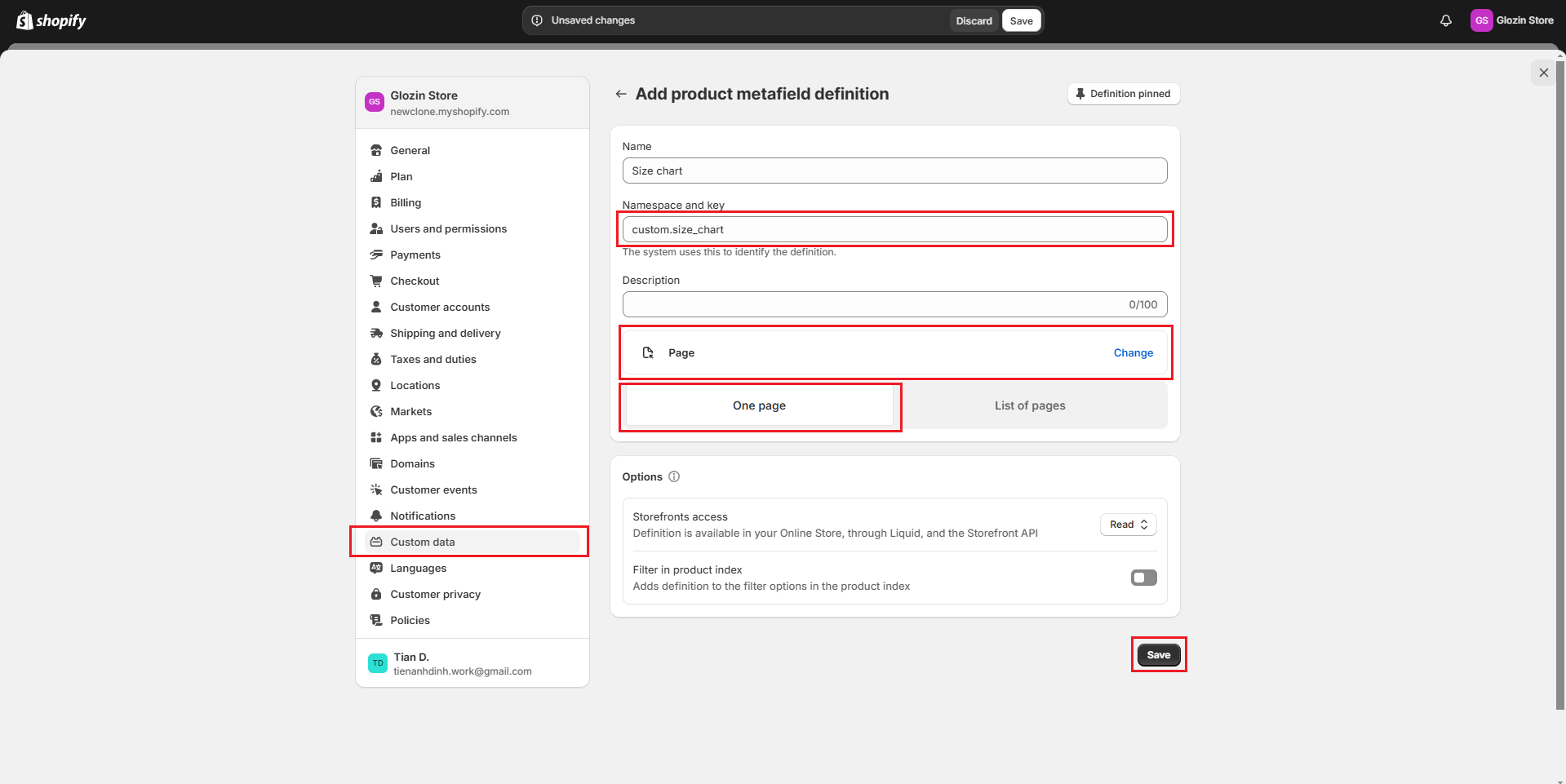Open Custom data in settings sidebar

pyautogui.click(x=422, y=542)
